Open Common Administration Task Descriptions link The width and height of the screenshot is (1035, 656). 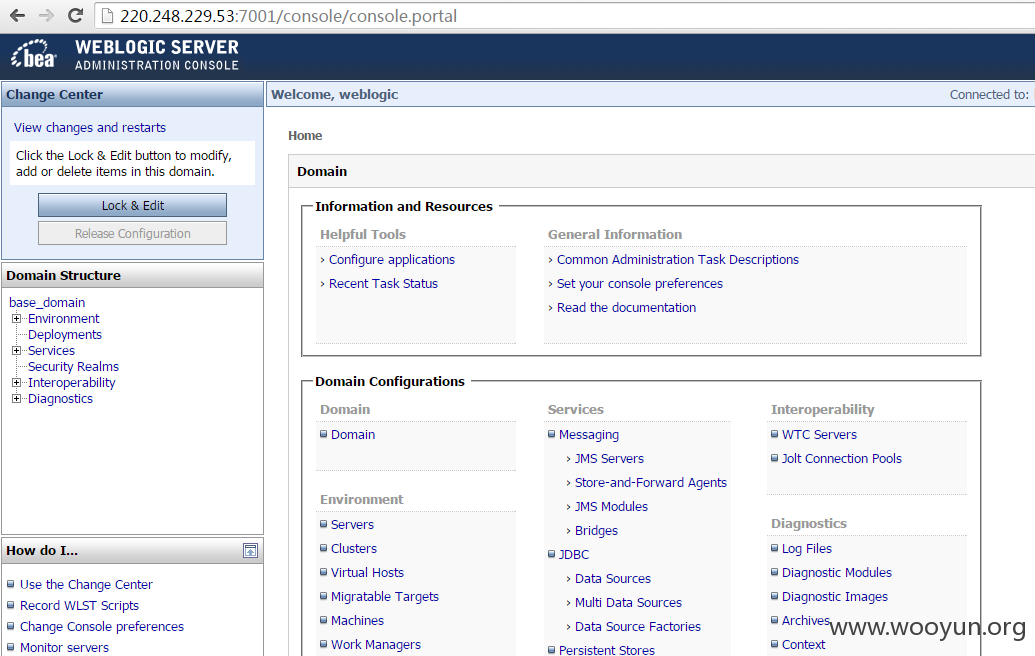[x=678, y=259]
